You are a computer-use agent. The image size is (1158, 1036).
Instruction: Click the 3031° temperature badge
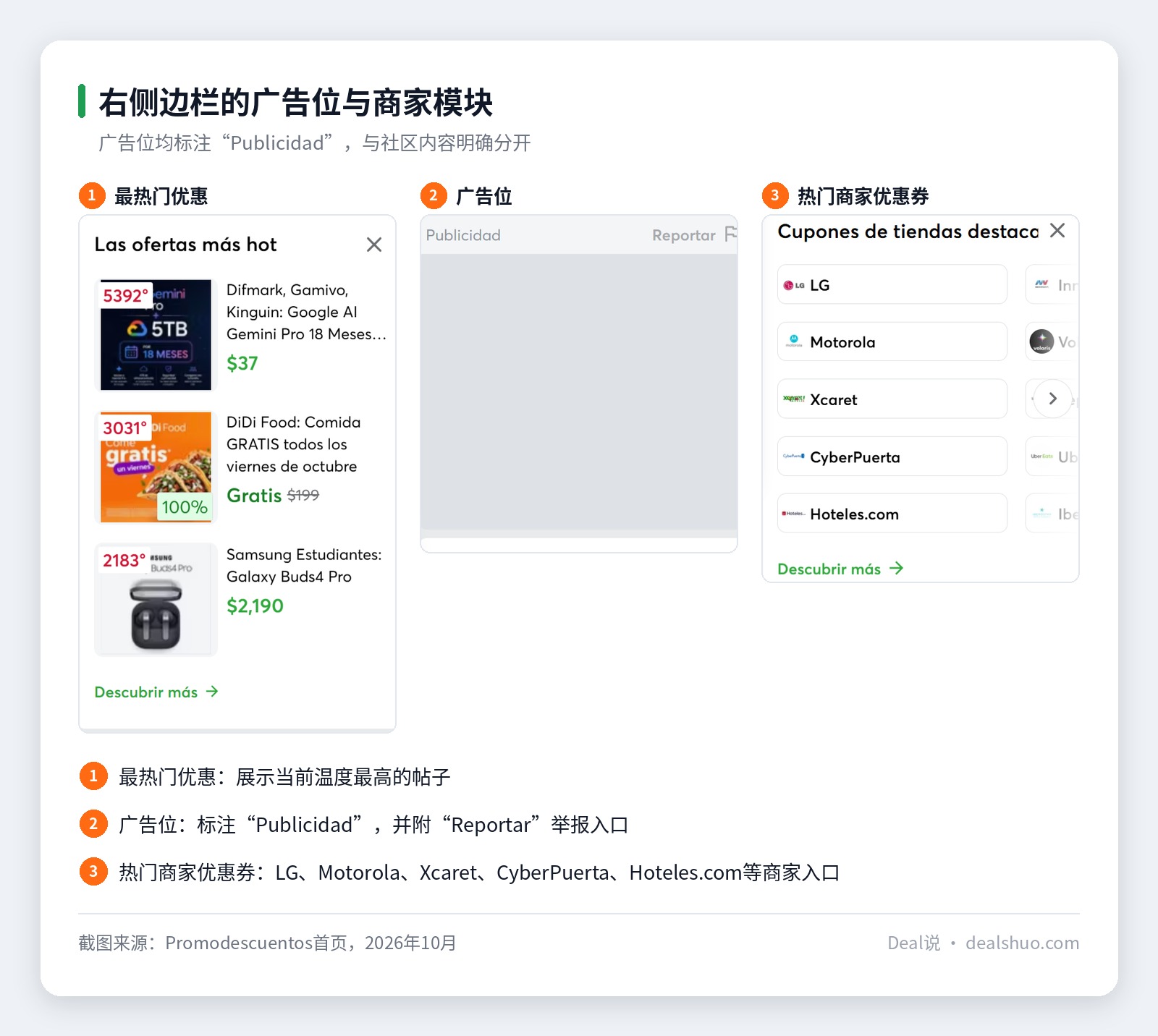click(x=125, y=428)
